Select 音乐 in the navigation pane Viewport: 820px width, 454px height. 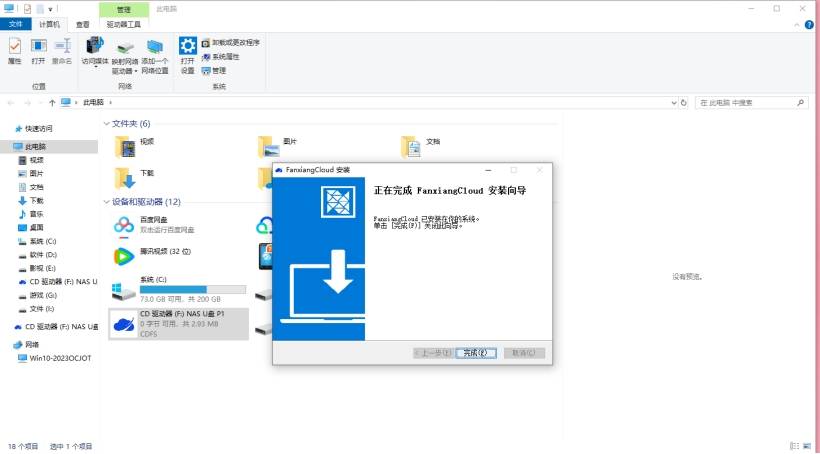(x=36, y=214)
